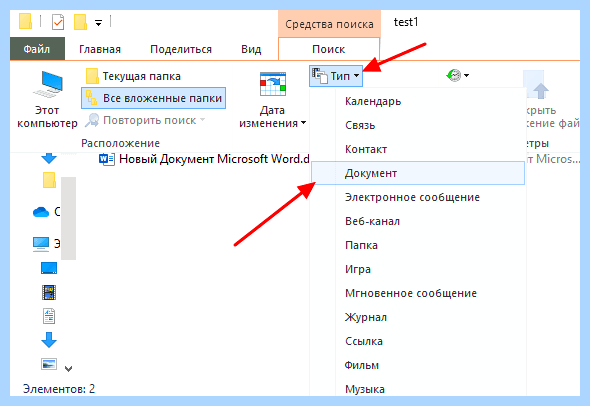The width and height of the screenshot is (590, 406).
Task: Choose Папка from the type list
Action: tap(417, 245)
